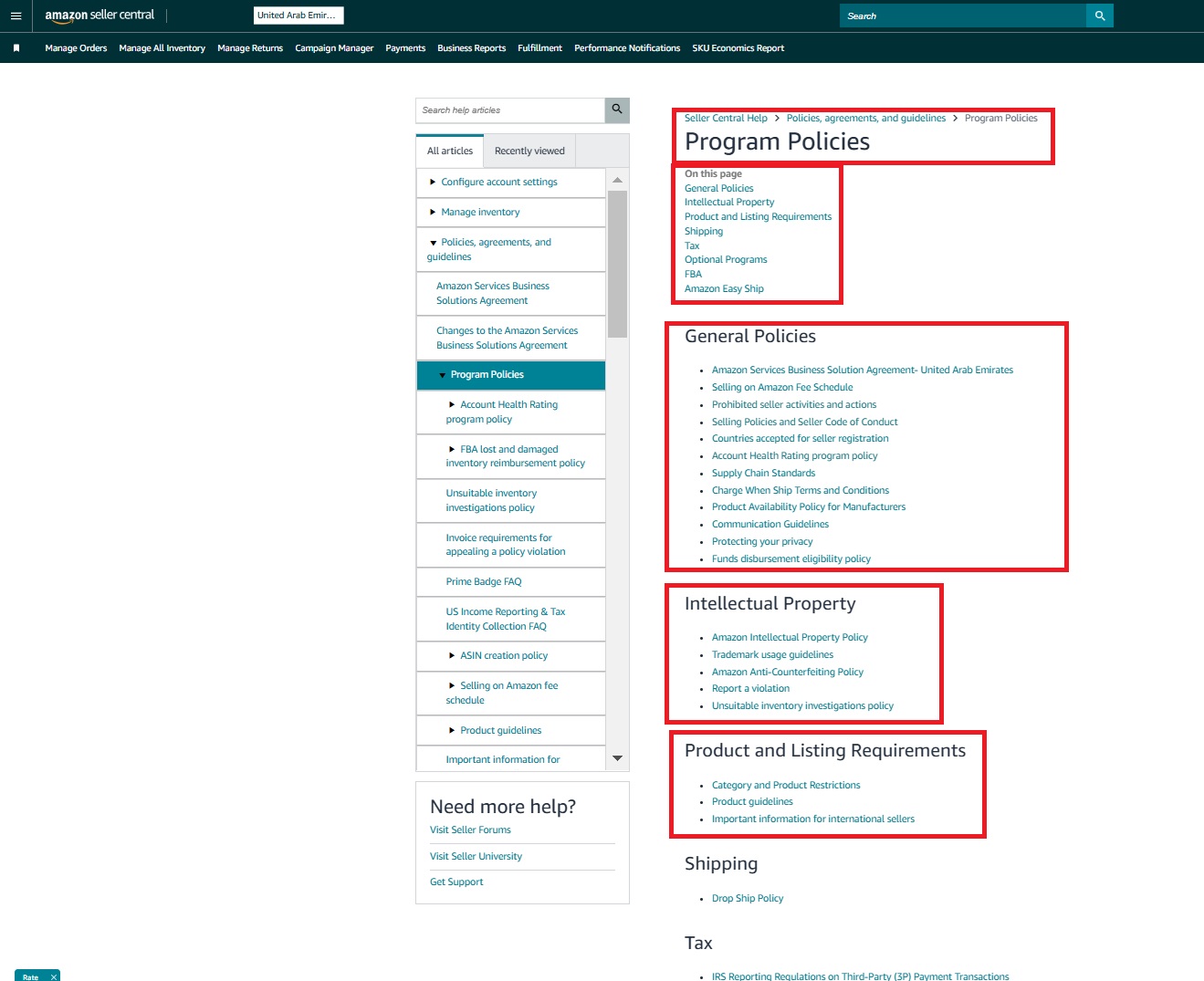Open the Fulfillment menu item

point(539,48)
